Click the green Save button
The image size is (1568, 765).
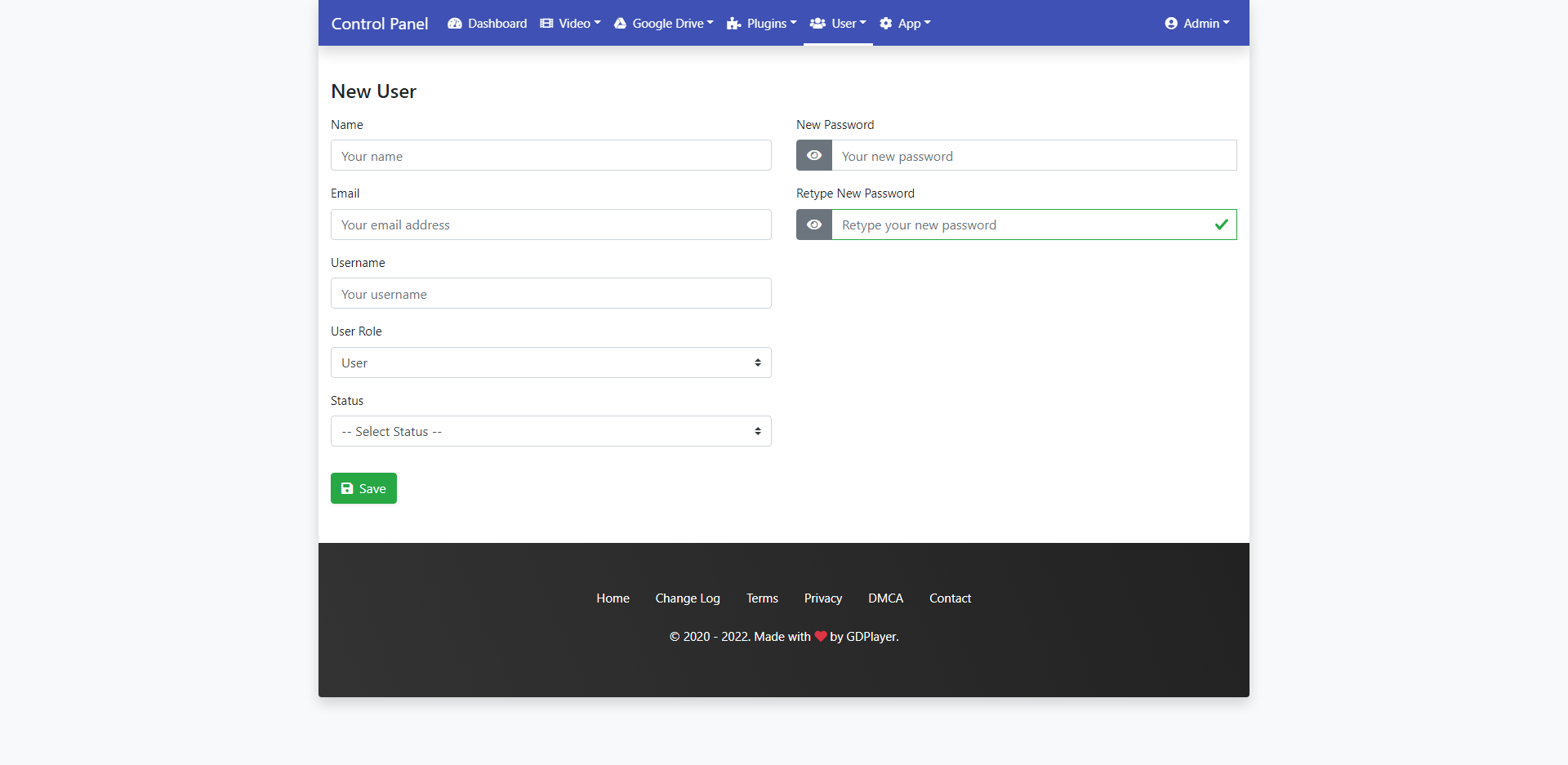[363, 488]
